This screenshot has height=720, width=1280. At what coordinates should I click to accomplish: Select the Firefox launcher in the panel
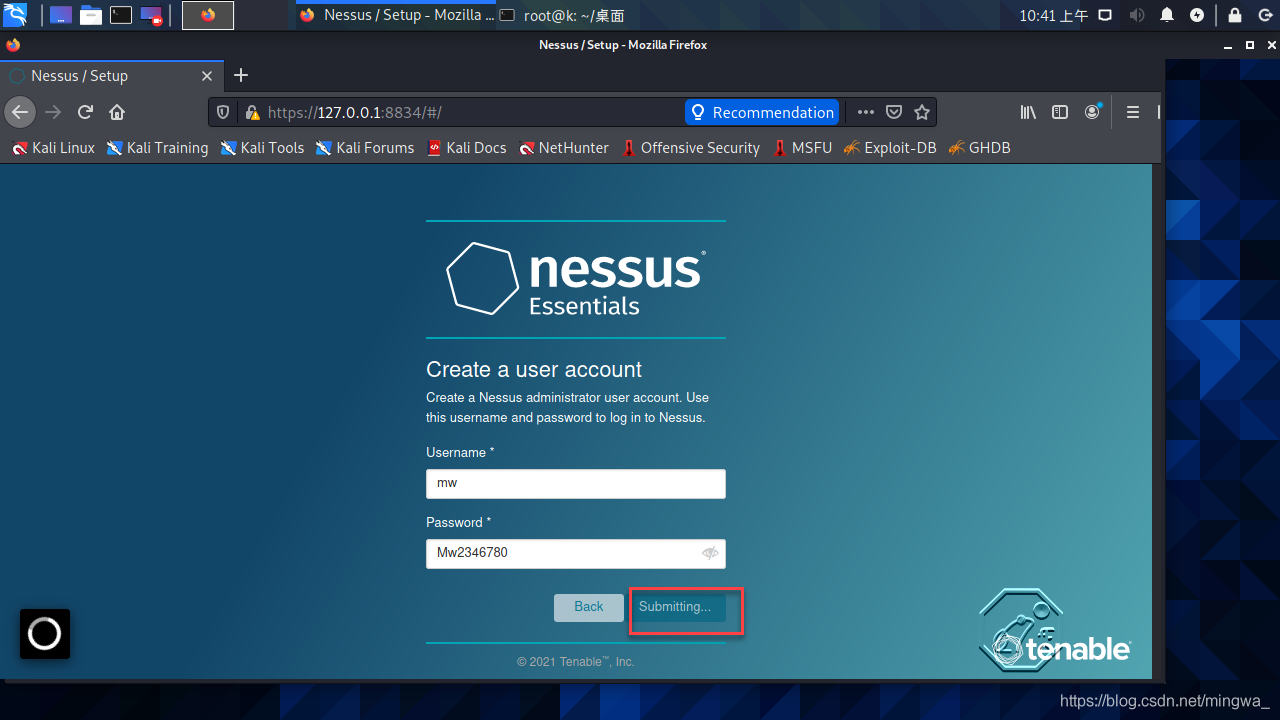tap(208, 15)
